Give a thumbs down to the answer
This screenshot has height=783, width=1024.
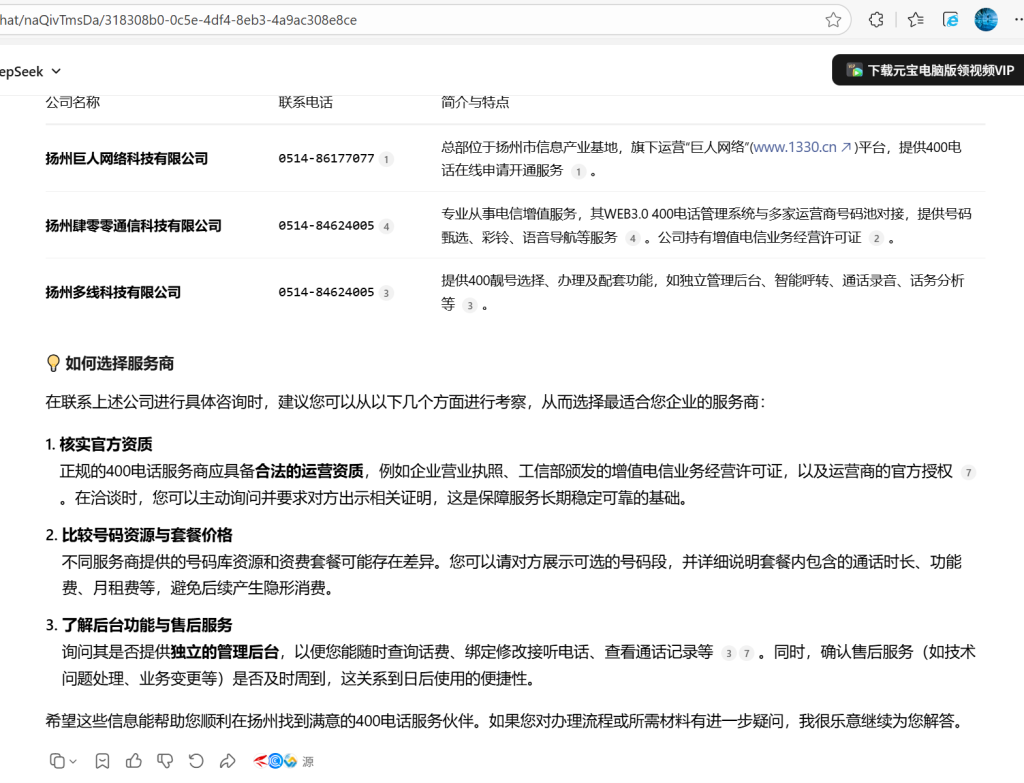[x=164, y=761]
